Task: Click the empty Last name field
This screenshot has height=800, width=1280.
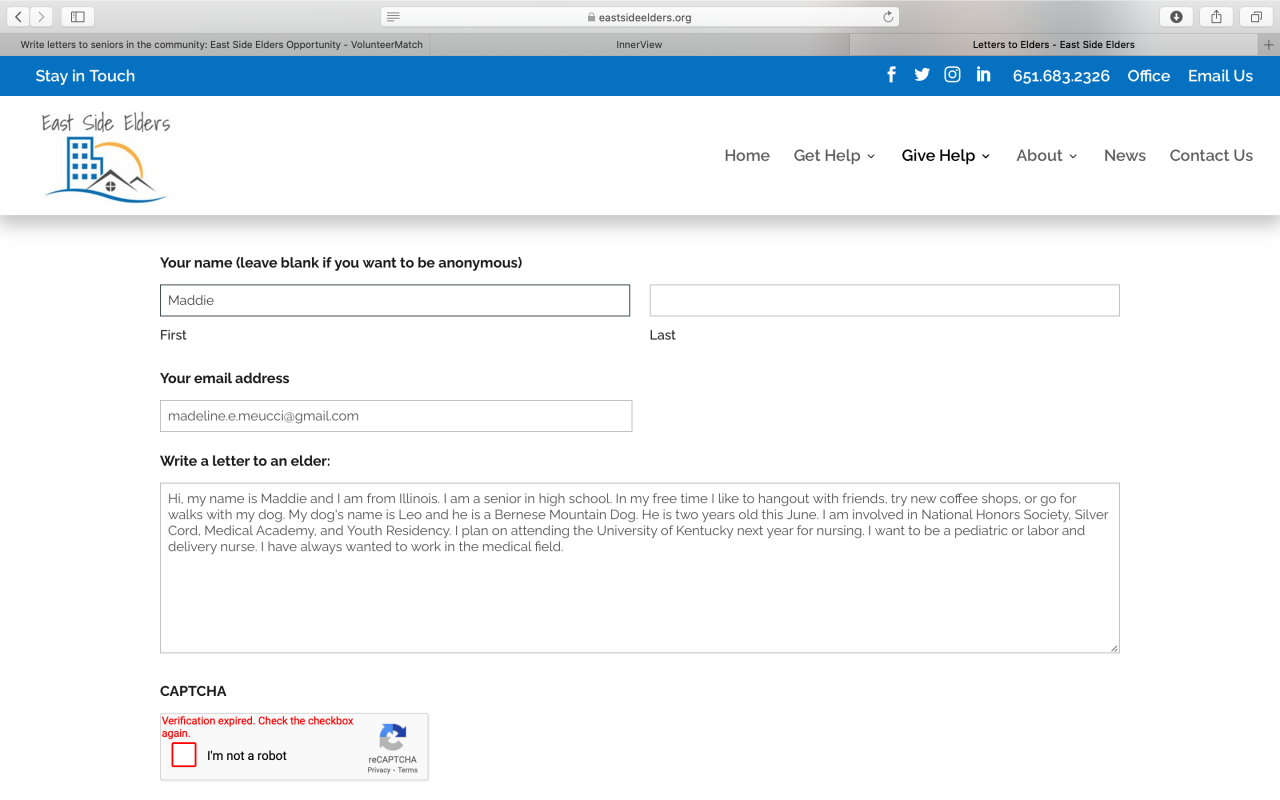Action: pos(885,300)
